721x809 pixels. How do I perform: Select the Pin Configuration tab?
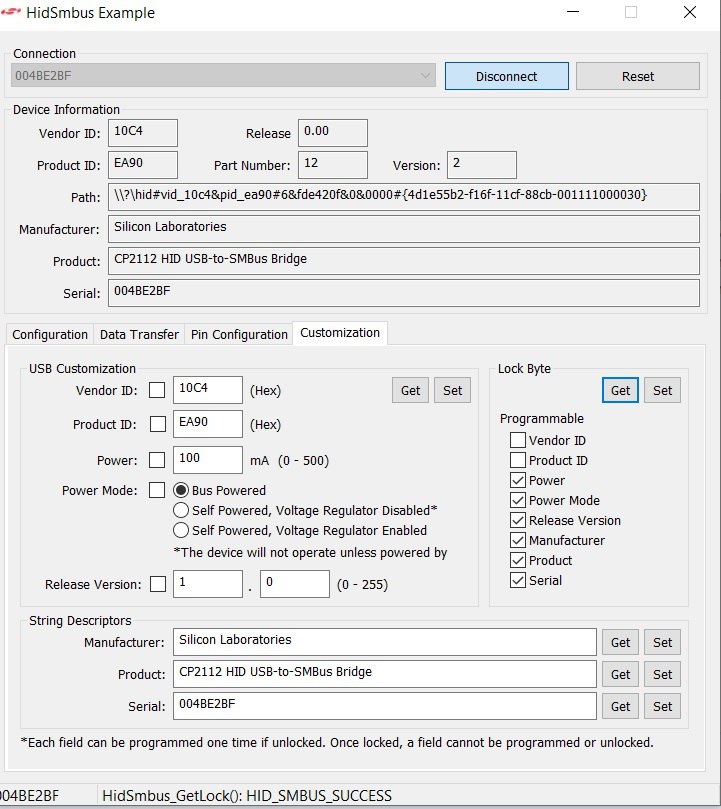pyautogui.click(x=239, y=334)
